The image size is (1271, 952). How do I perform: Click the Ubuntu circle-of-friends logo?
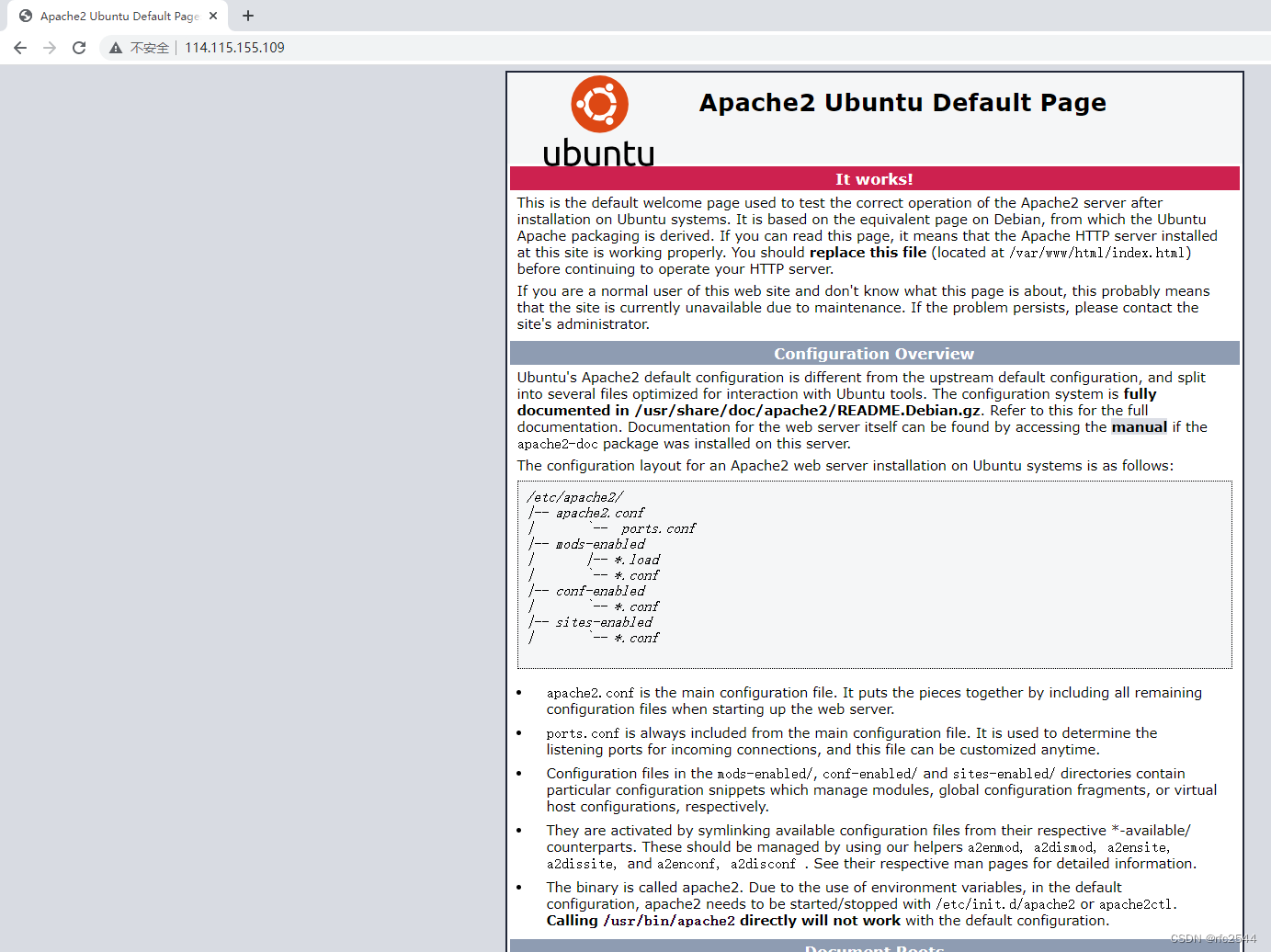pyautogui.click(x=599, y=103)
